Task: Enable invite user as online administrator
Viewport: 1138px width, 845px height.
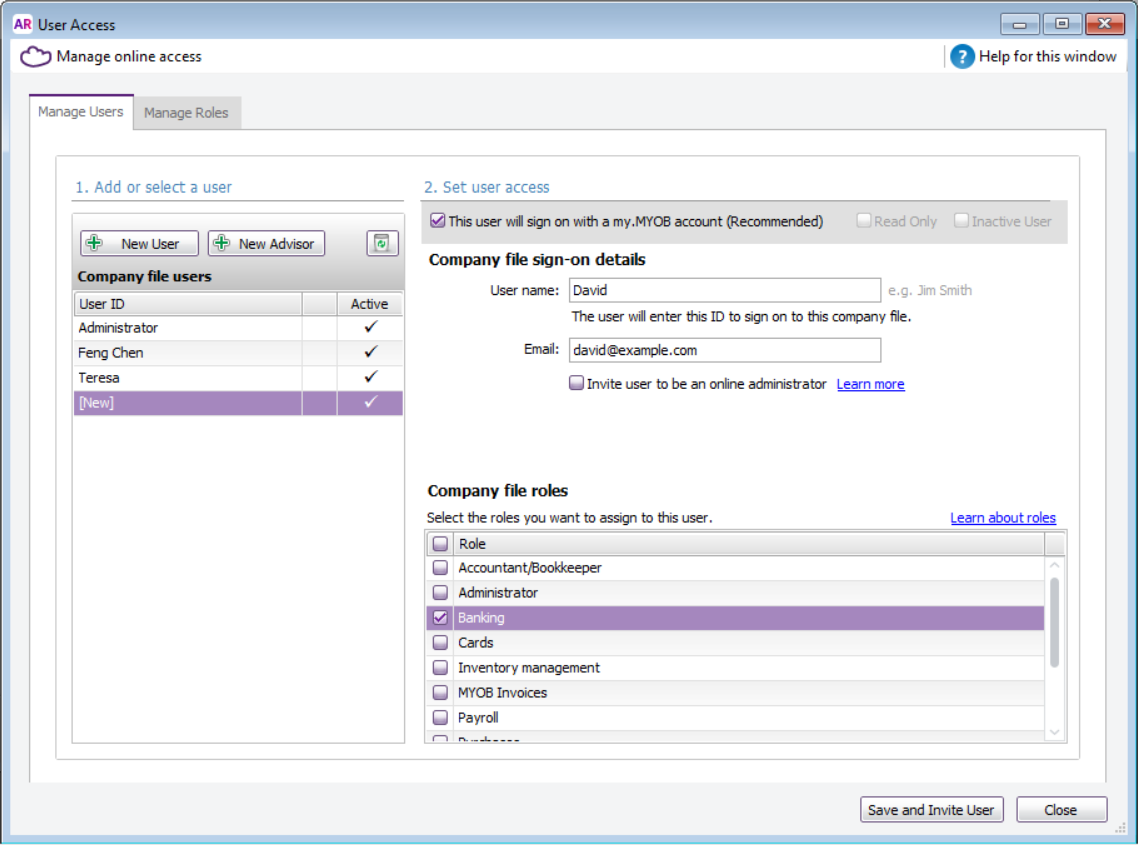Action: pyautogui.click(x=577, y=383)
